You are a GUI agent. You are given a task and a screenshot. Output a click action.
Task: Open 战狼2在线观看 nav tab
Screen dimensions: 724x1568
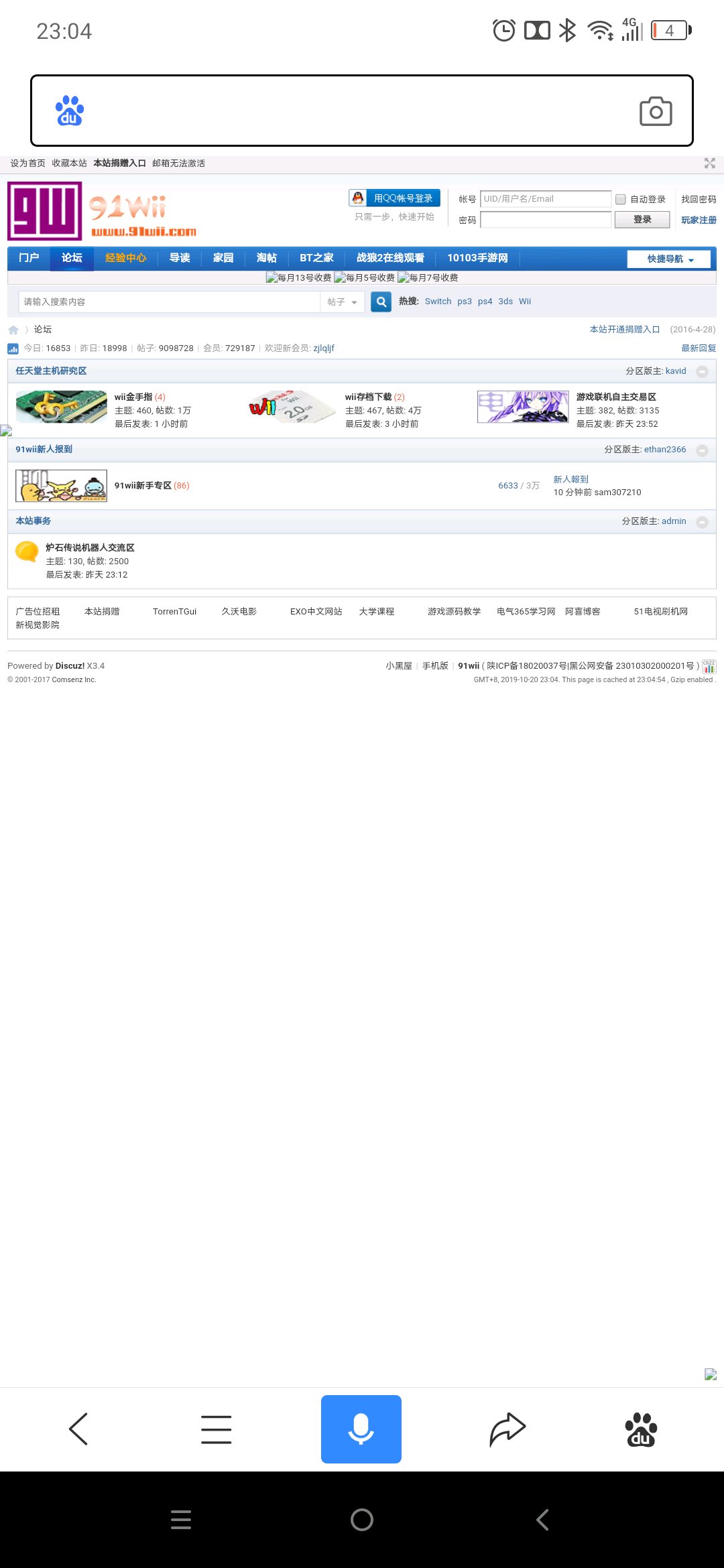[390, 258]
